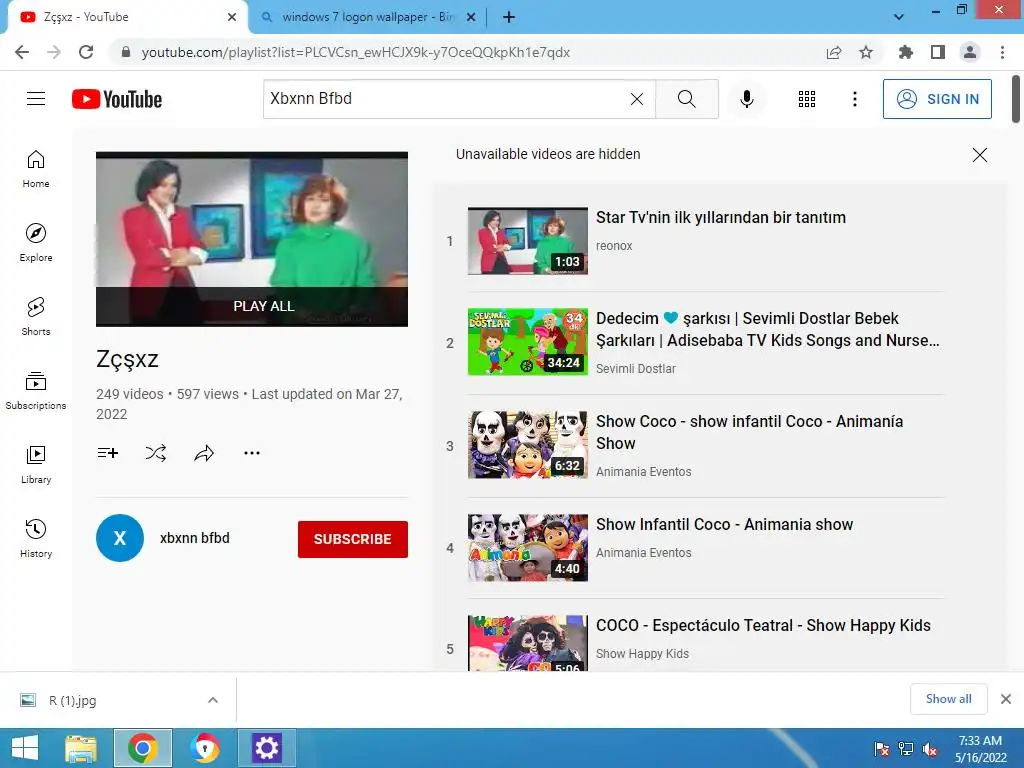The height and width of the screenshot is (768, 1024).
Task: Open Library in the sidebar
Action: (36, 464)
